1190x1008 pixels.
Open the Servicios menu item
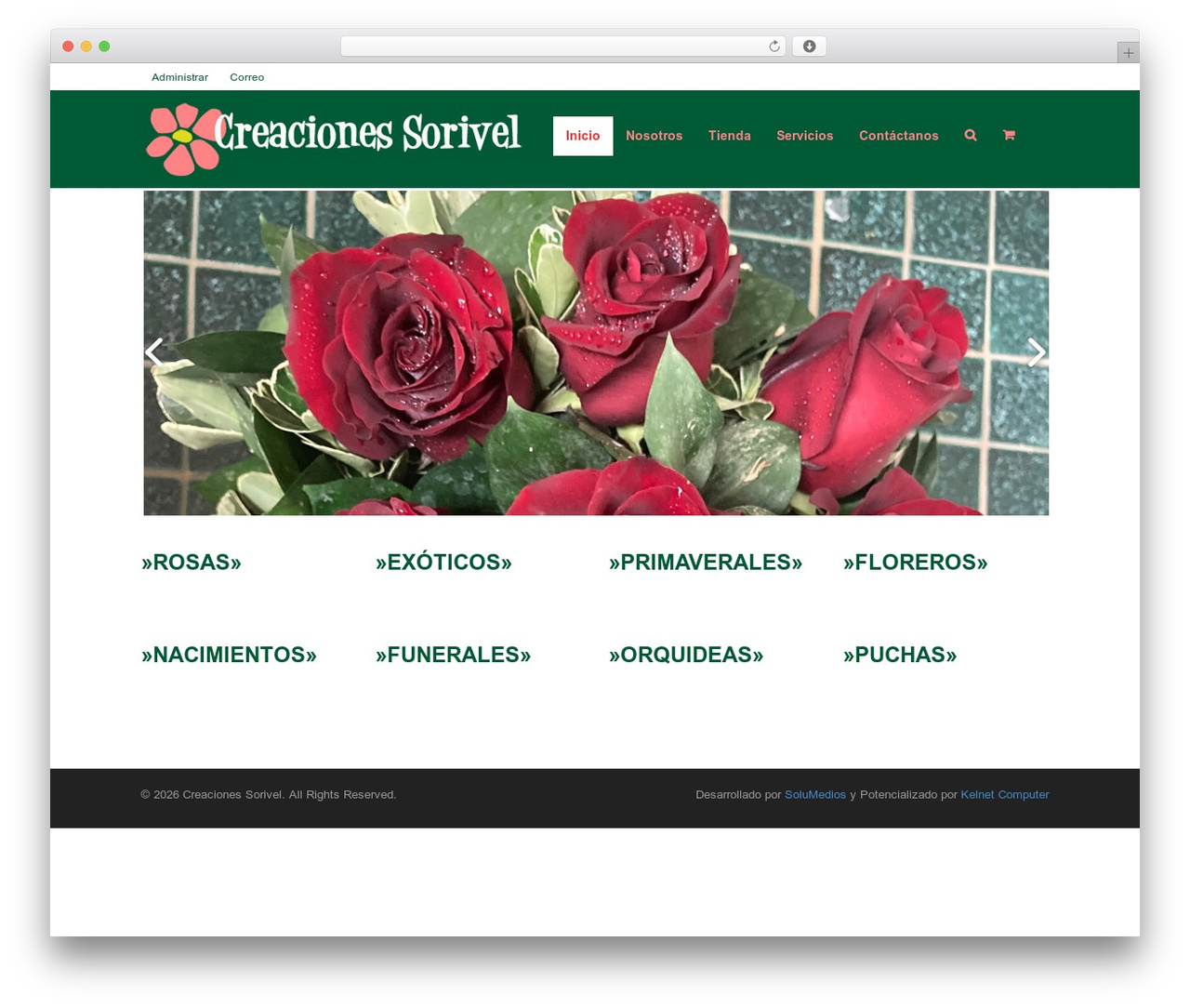pyautogui.click(x=805, y=136)
